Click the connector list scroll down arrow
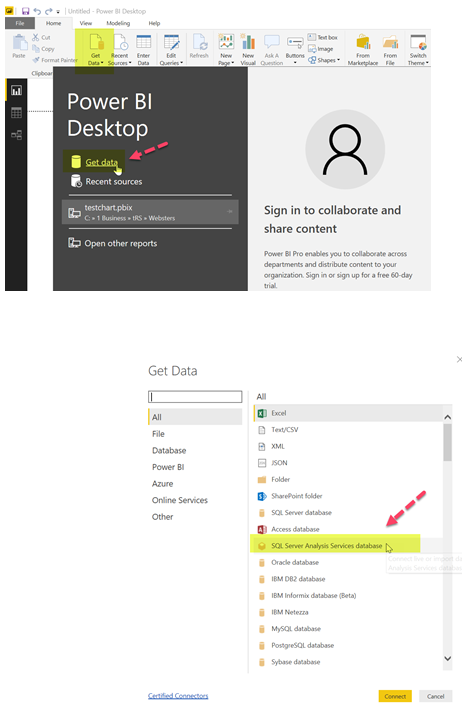Screen dimensions: 462x711 click(x=447, y=658)
